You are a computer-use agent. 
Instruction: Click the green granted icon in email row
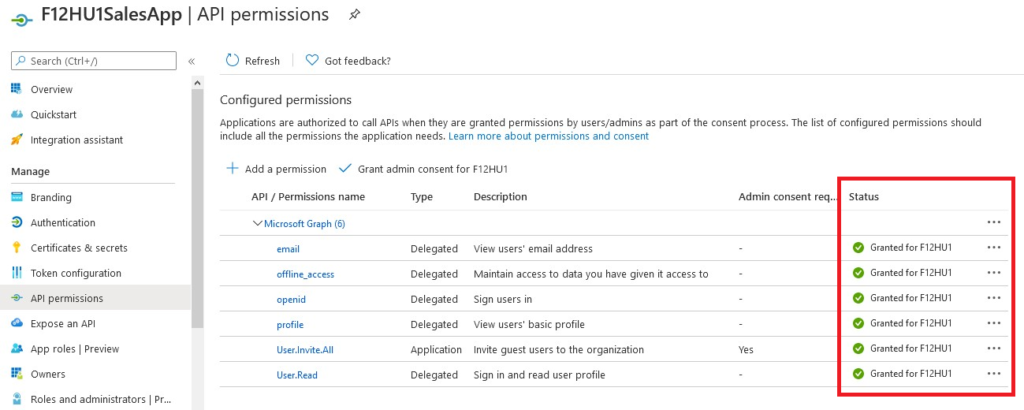click(858, 247)
